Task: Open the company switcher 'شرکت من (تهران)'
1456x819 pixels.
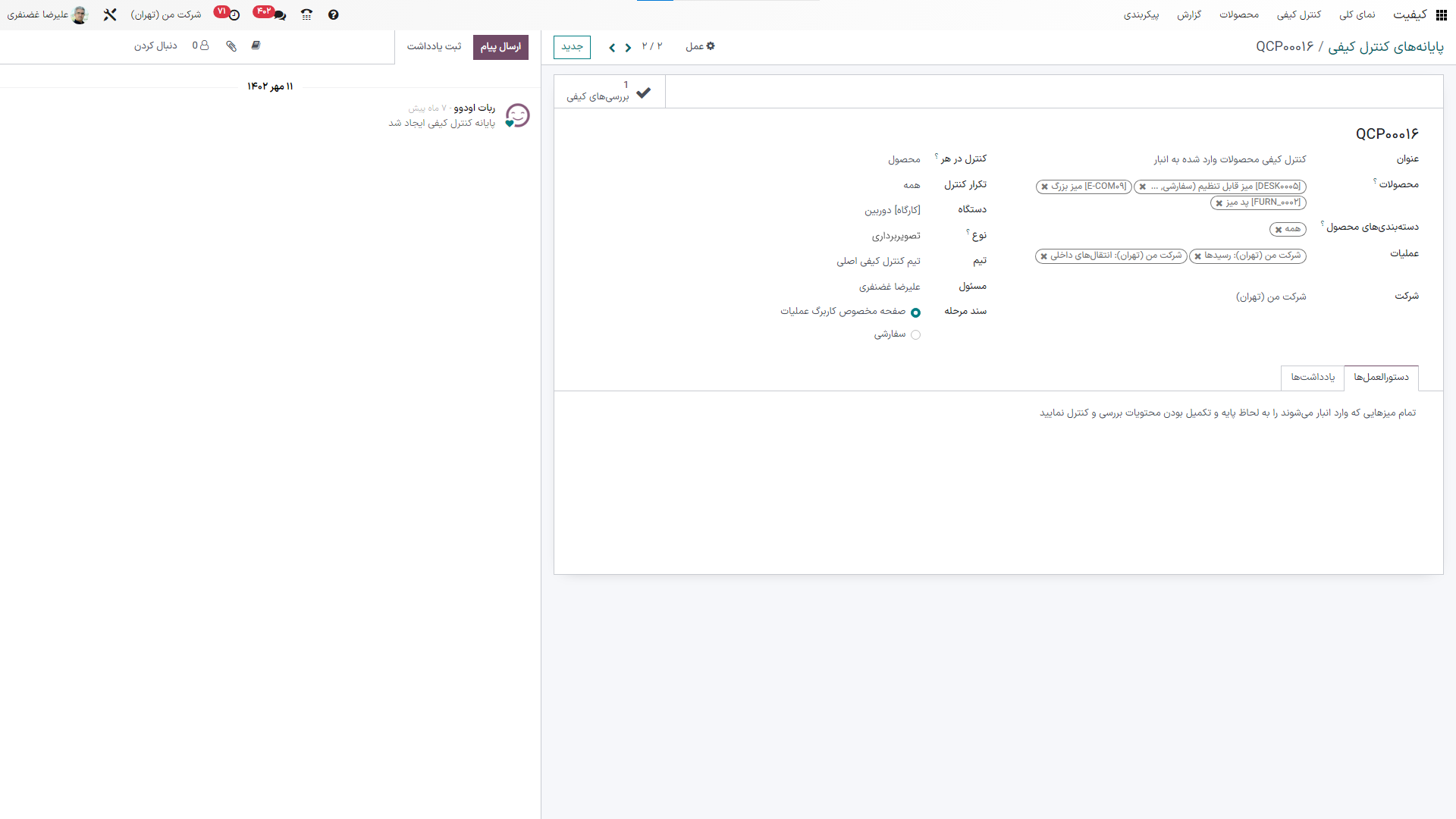Action: tap(165, 14)
